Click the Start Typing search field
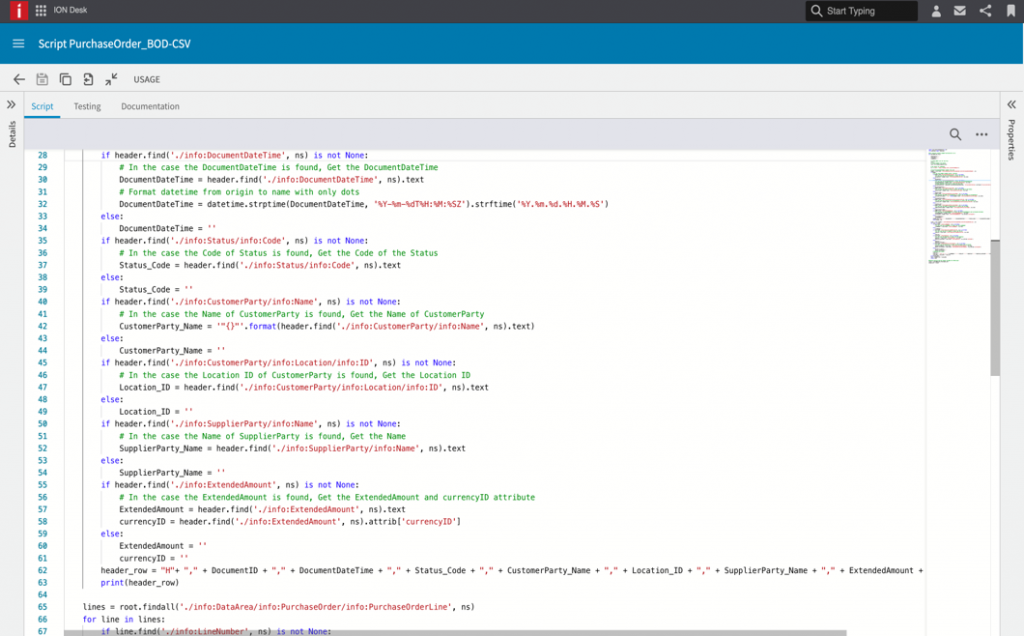Image resolution: width=1024 pixels, height=636 pixels. tap(860, 11)
